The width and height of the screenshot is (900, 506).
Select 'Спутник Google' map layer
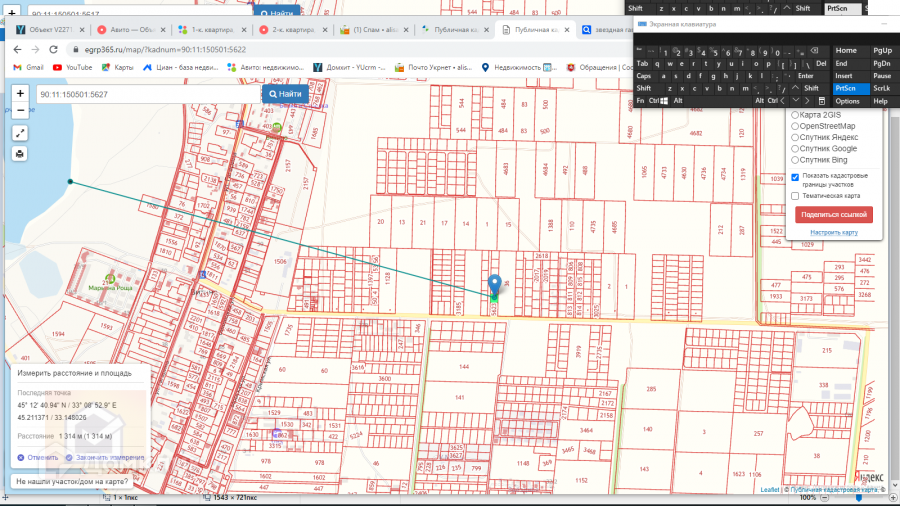[796, 148]
